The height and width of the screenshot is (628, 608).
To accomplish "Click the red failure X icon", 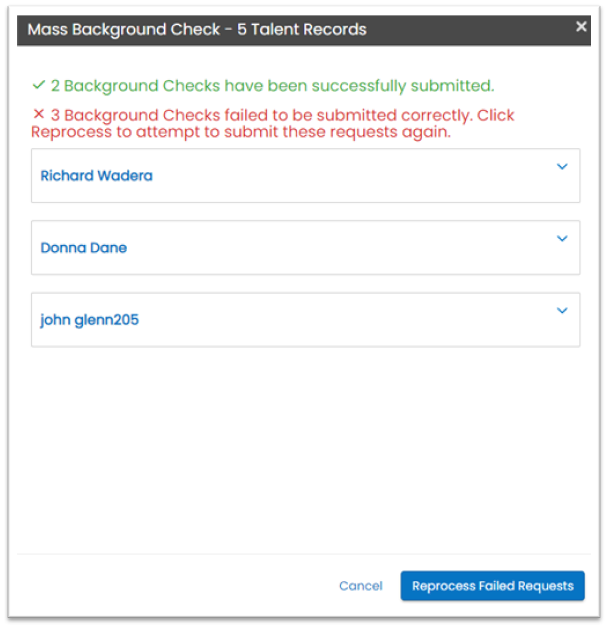I will pos(37,116).
